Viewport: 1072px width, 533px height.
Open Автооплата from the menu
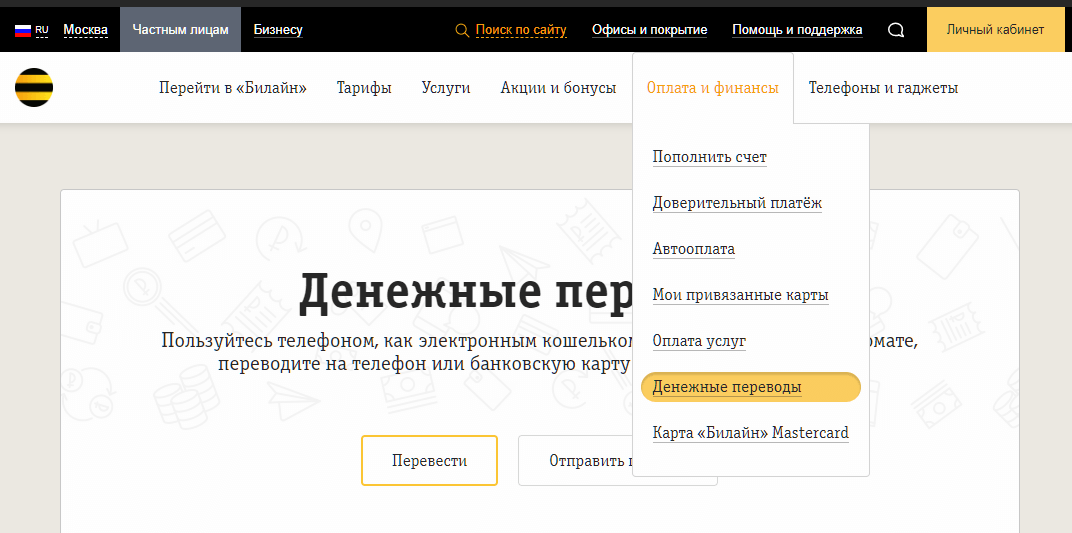[693, 249]
